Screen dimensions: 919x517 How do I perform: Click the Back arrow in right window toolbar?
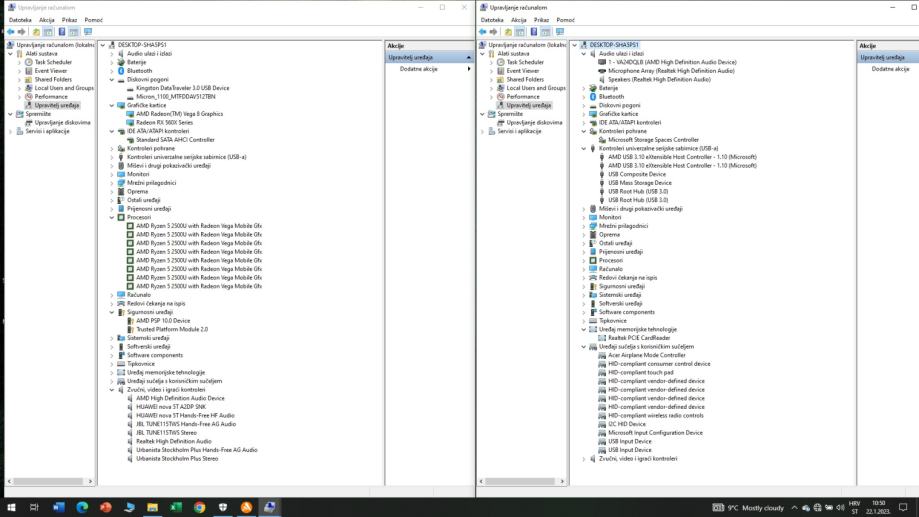point(486,32)
